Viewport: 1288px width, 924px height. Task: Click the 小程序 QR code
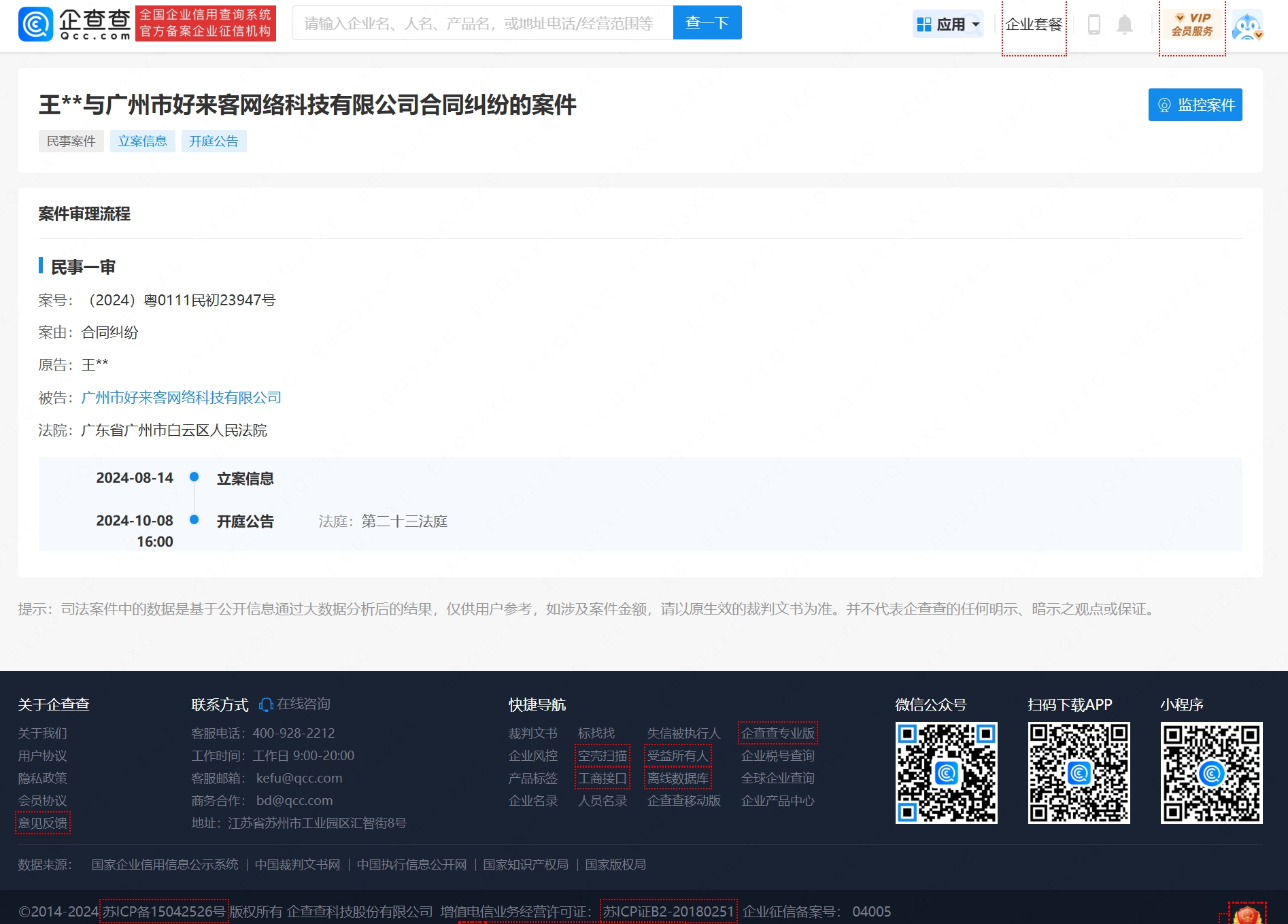click(1212, 773)
